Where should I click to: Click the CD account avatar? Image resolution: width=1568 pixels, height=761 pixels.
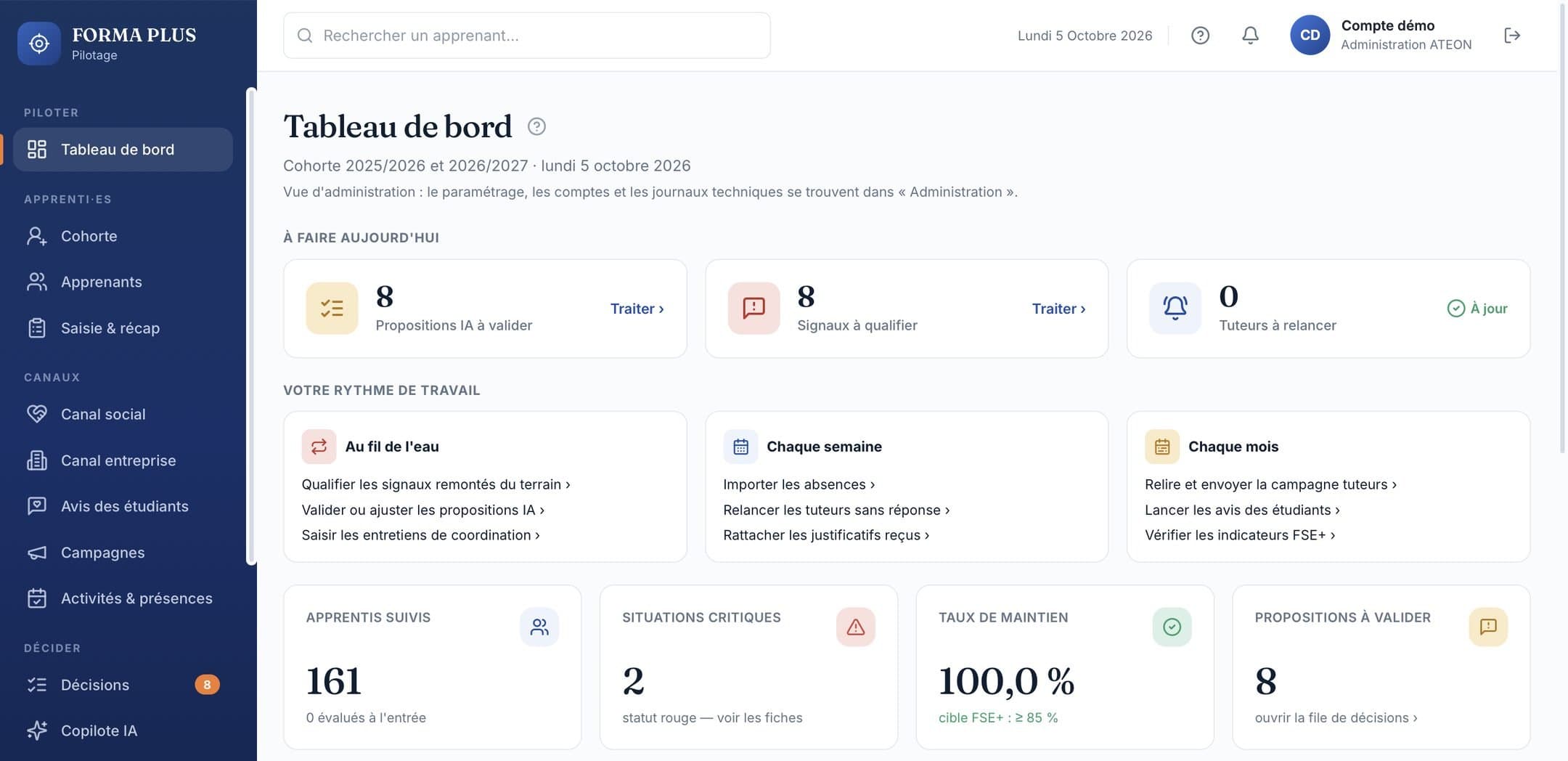[1310, 35]
